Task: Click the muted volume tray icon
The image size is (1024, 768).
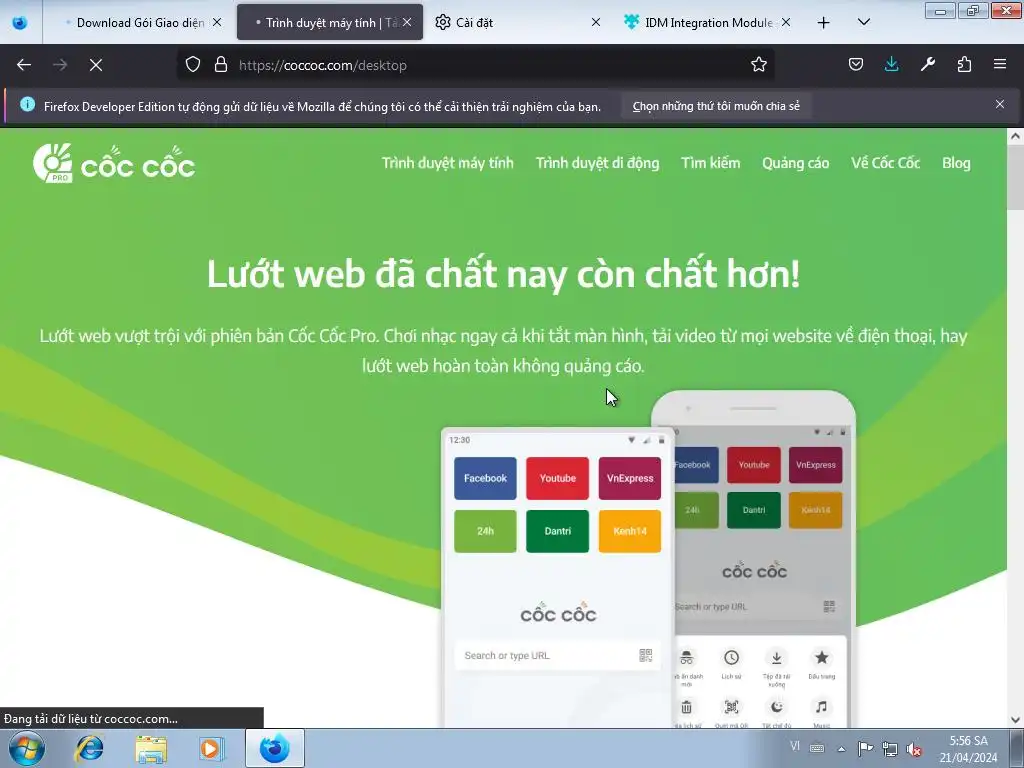Action: click(914, 749)
